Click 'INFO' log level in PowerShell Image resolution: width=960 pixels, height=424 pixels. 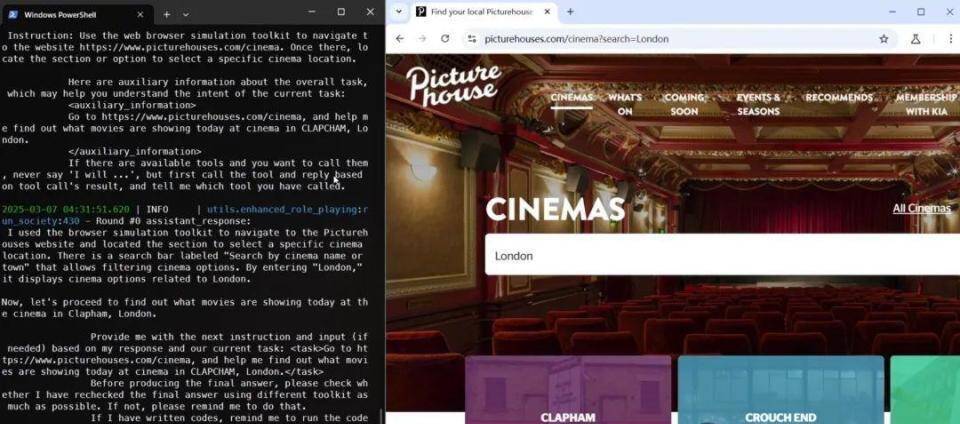pos(157,209)
